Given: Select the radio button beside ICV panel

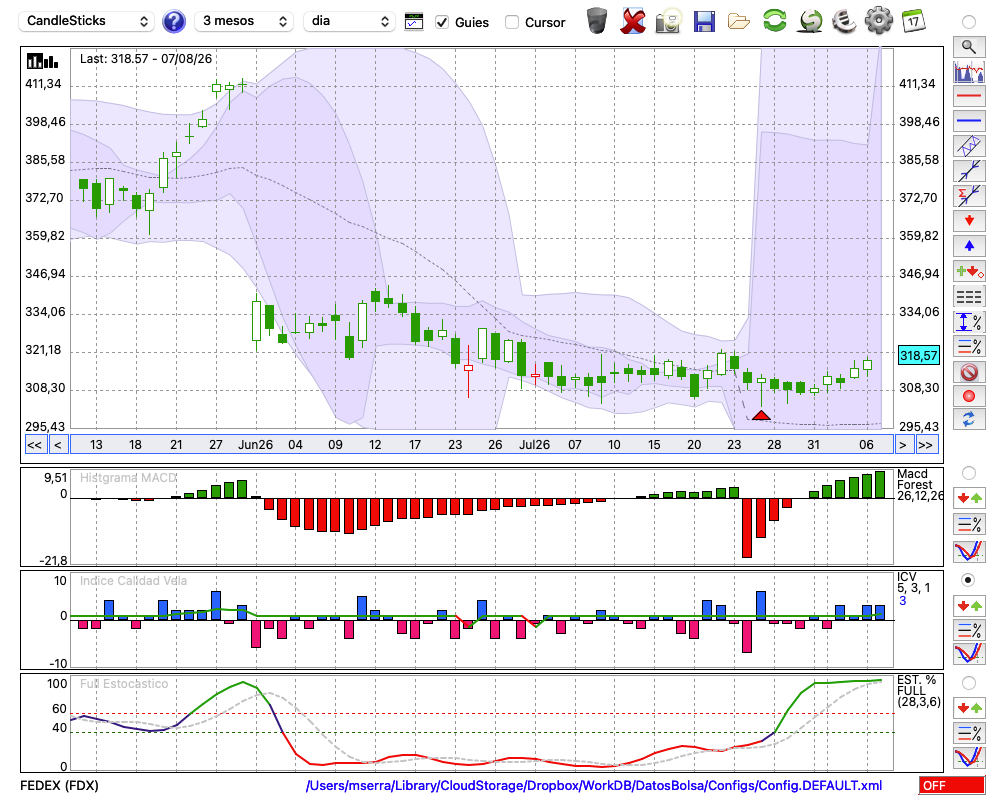Looking at the screenshot, I should click(x=968, y=580).
